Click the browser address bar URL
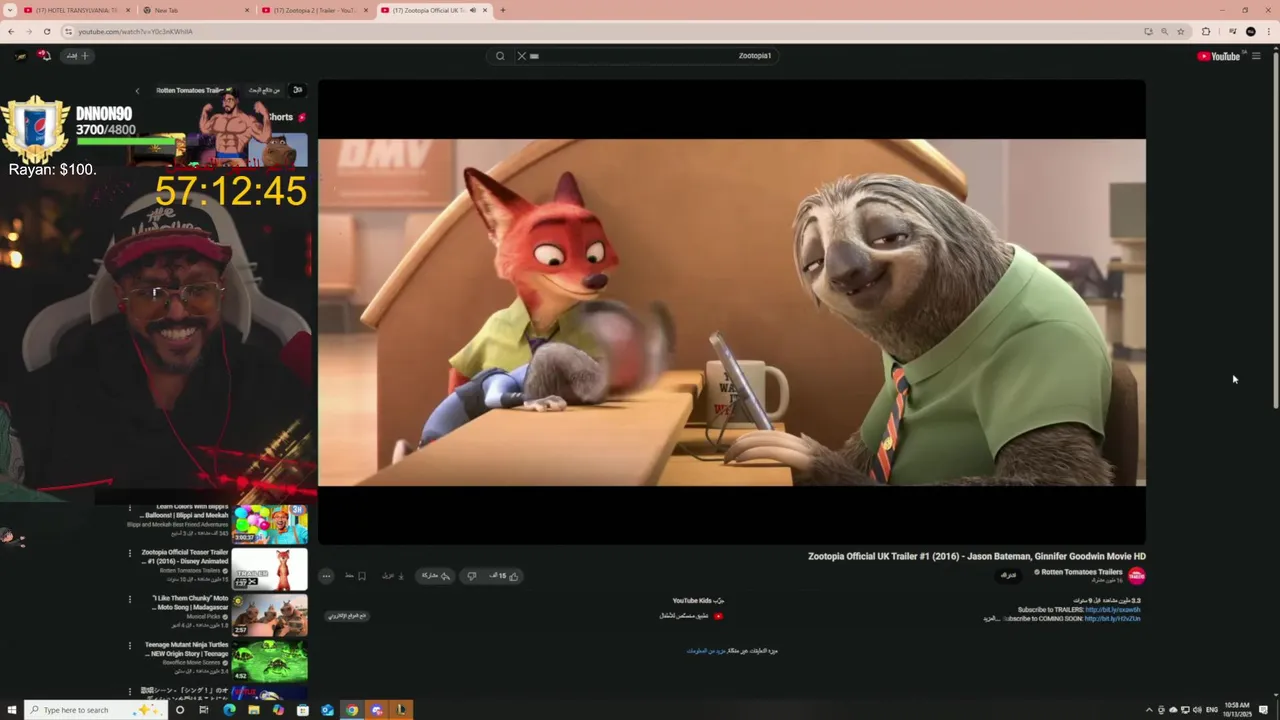Viewport: 1280px width, 720px height. point(135,31)
